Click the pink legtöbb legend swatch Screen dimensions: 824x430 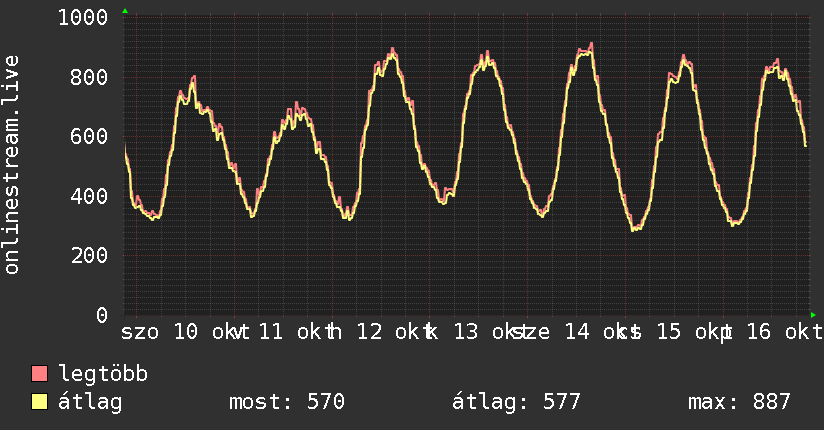[39, 374]
